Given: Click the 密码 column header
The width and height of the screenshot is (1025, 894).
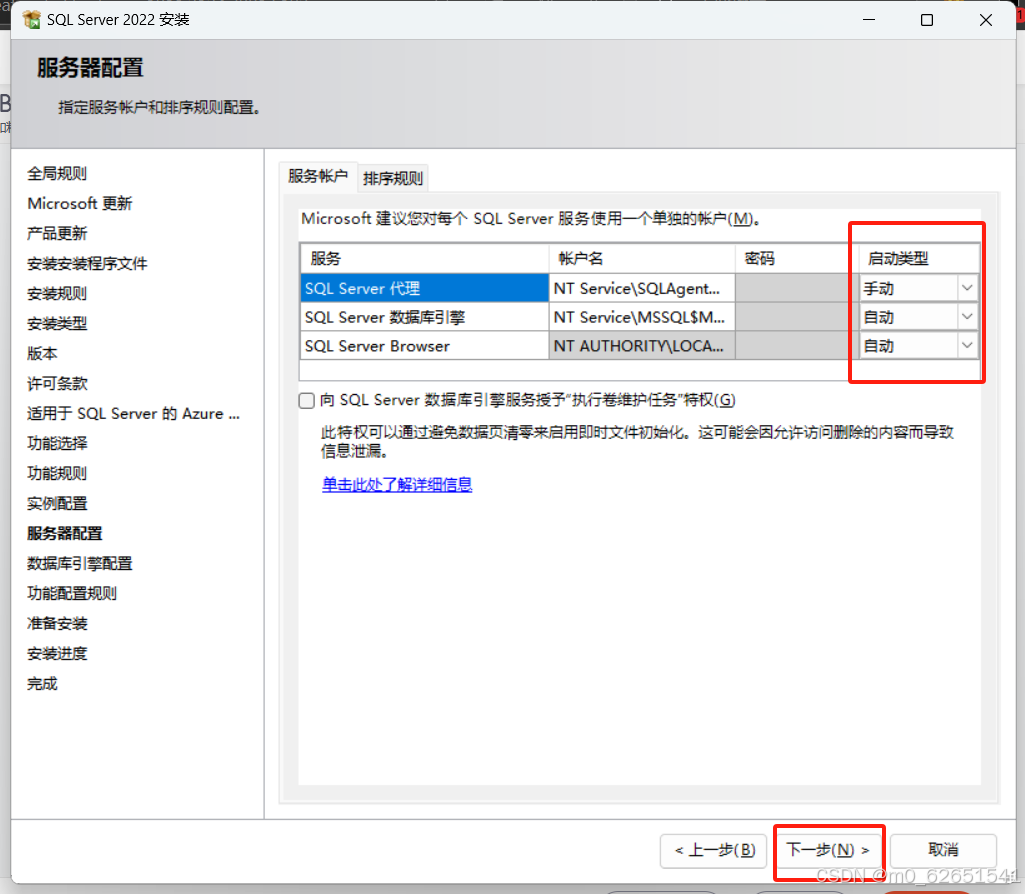Looking at the screenshot, I should point(796,258).
